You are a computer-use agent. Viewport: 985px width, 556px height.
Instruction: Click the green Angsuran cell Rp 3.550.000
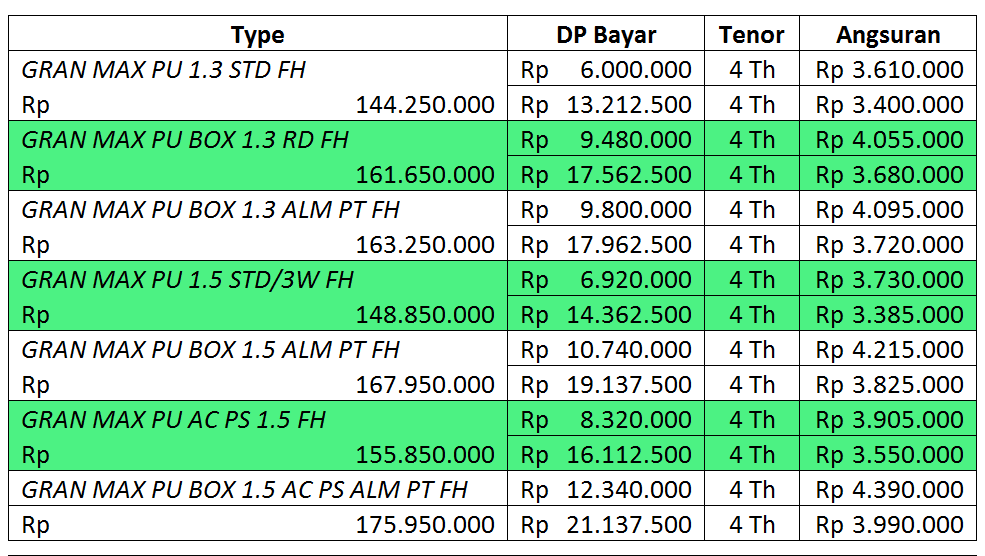[889, 455]
